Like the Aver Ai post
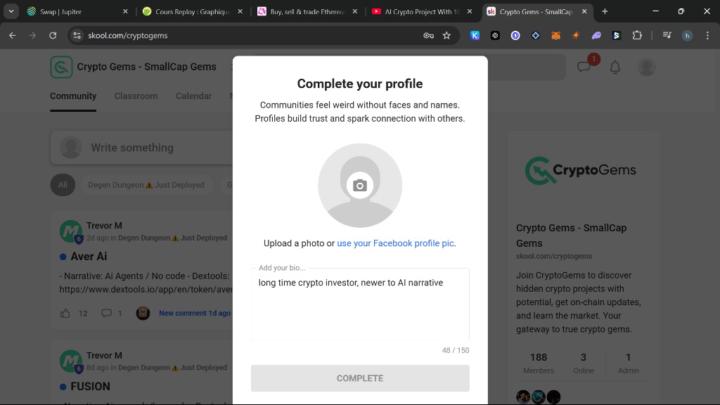720x405 pixels. 66,313
